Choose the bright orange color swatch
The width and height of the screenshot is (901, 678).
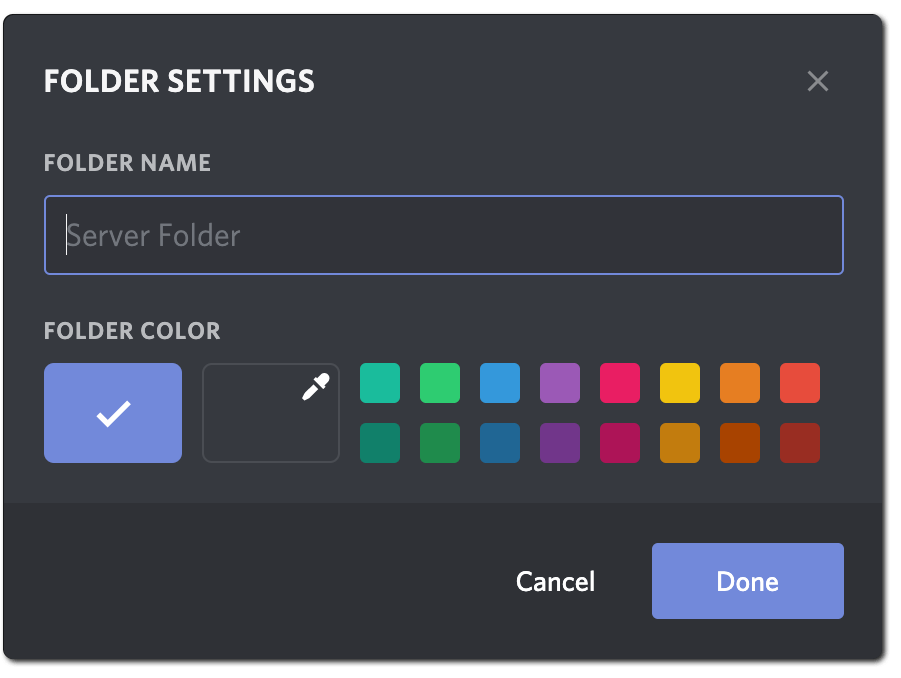740,383
